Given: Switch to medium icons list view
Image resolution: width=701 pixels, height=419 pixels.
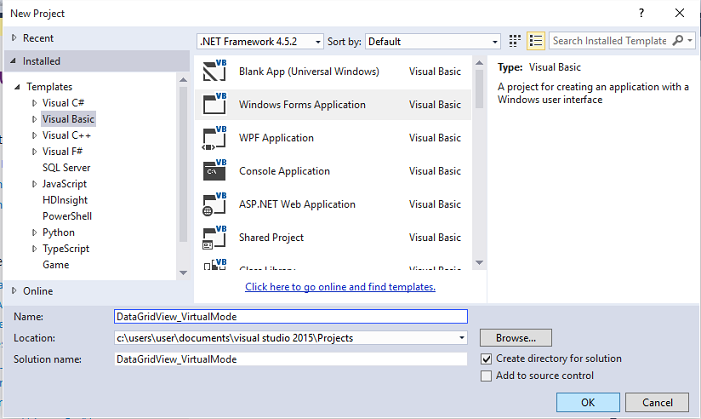Looking at the screenshot, I should point(536,41).
